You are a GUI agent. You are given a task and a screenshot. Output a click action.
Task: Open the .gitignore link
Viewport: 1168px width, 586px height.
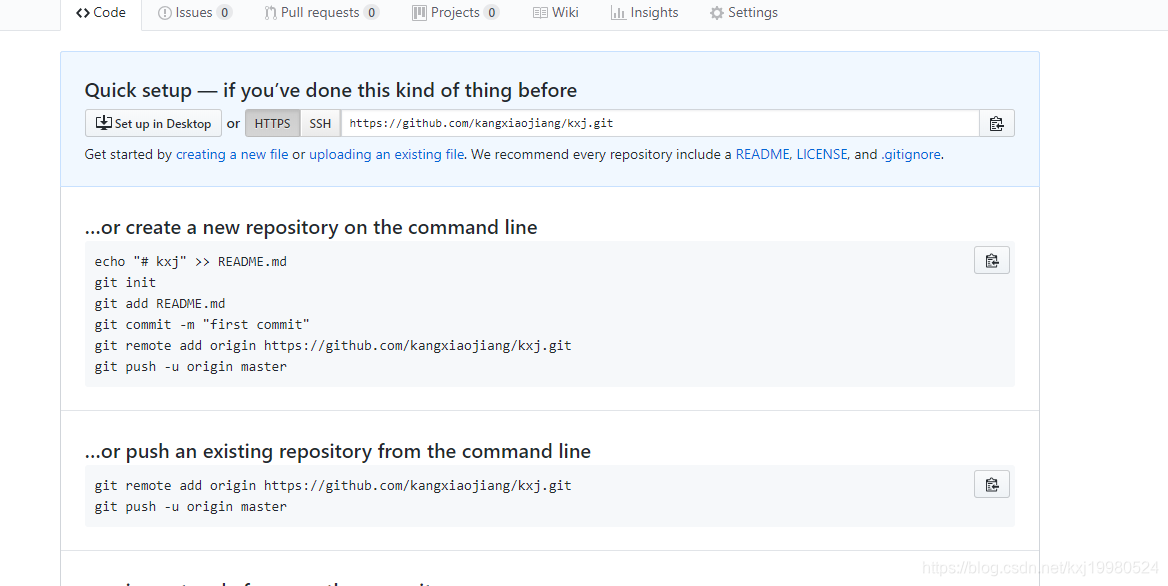(x=911, y=155)
